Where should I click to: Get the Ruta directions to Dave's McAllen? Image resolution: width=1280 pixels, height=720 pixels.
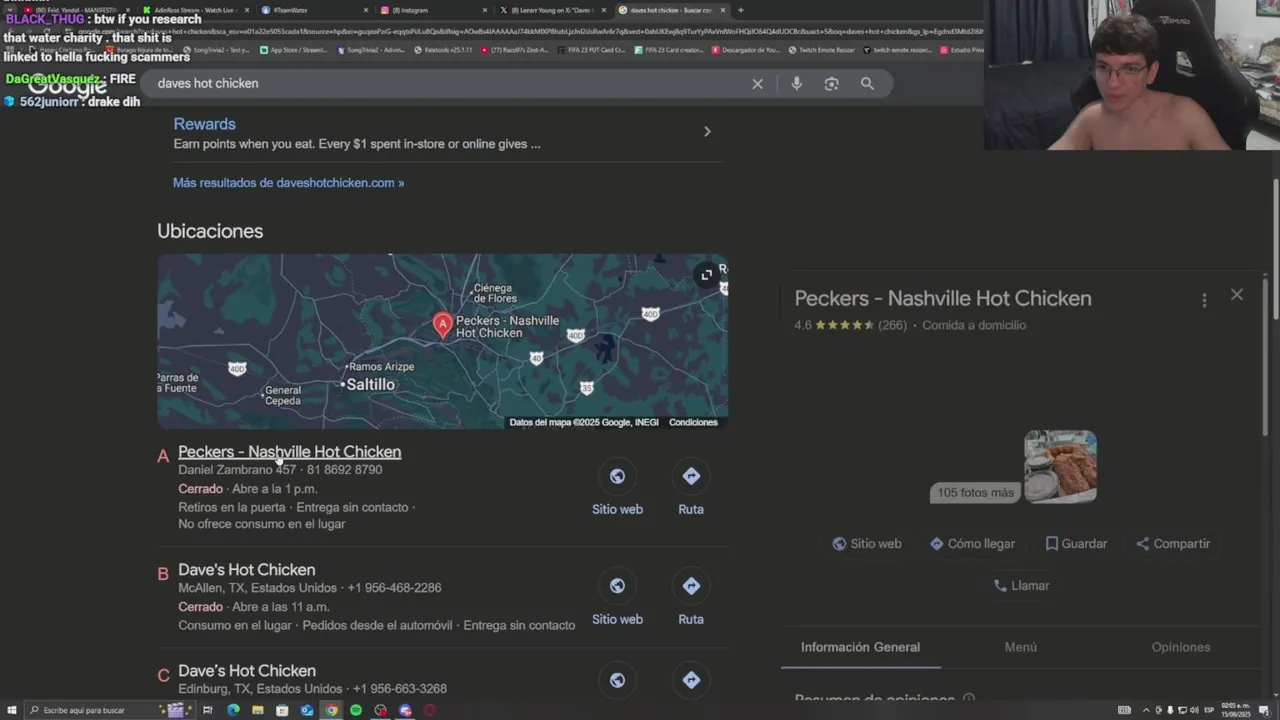click(x=691, y=586)
